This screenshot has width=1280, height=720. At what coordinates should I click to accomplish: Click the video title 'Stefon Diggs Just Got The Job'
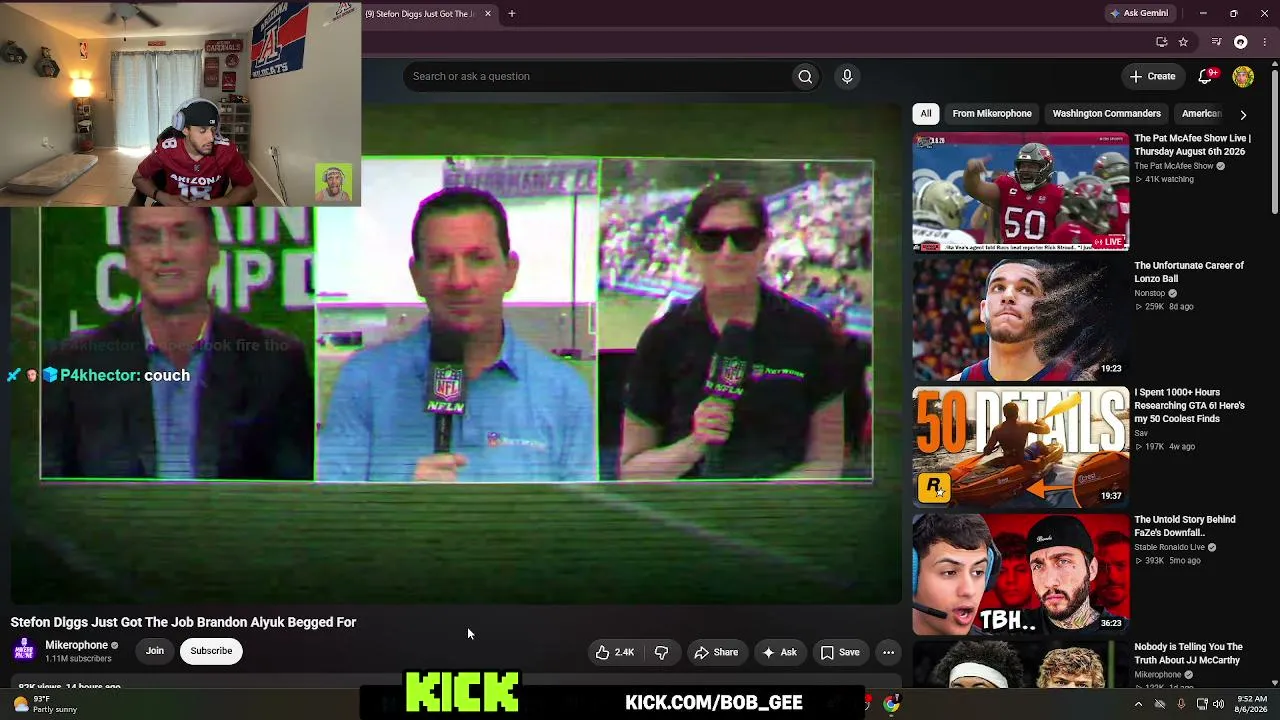click(183, 622)
